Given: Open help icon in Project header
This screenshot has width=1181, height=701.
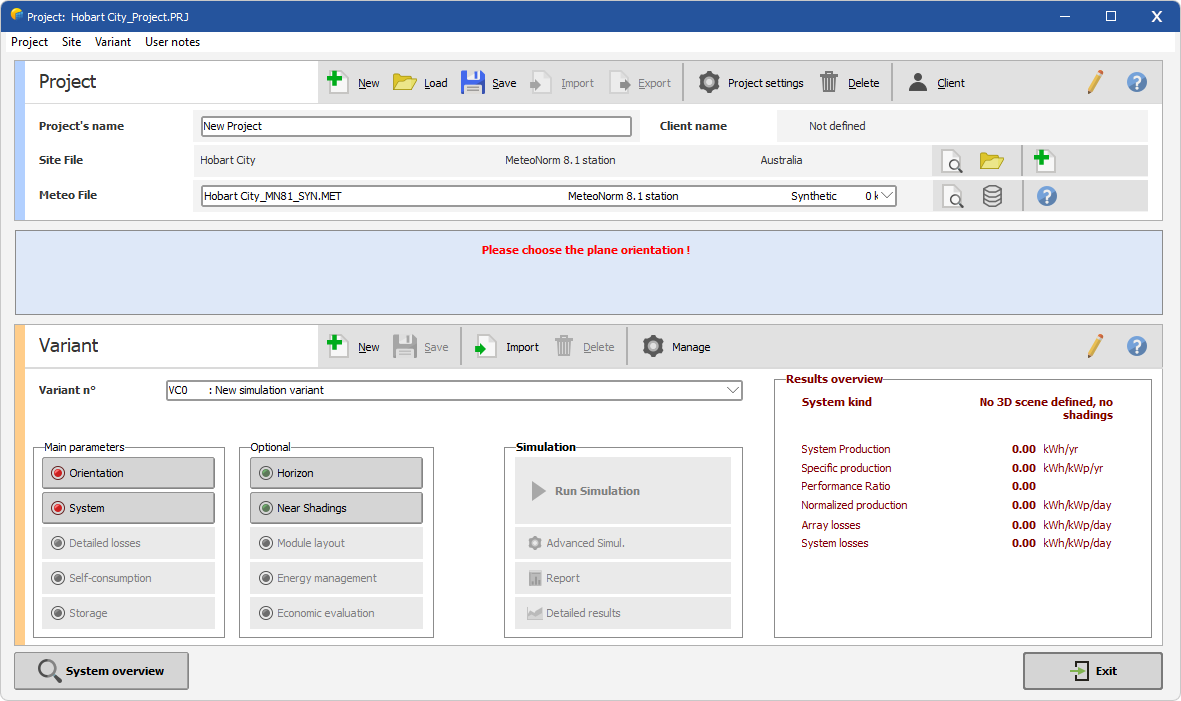Looking at the screenshot, I should pyautogui.click(x=1137, y=82).
